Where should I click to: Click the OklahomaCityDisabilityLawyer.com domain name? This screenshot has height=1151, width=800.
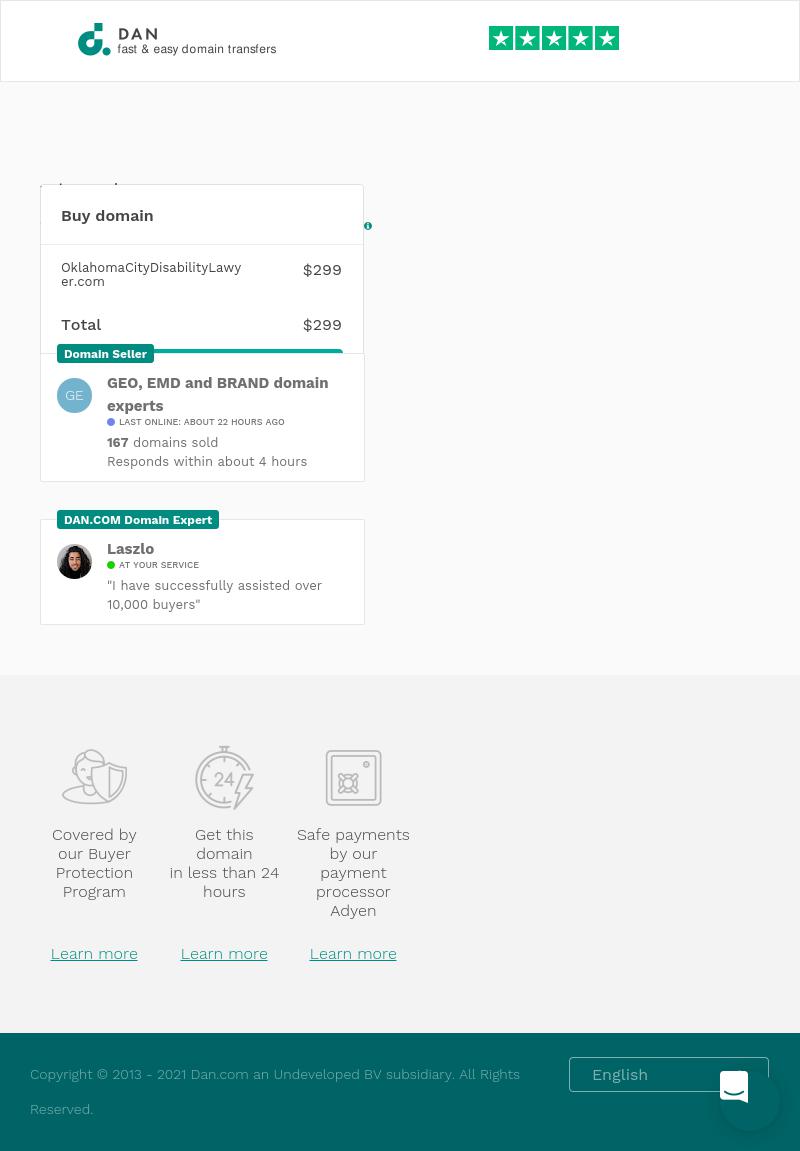[151, 274]
